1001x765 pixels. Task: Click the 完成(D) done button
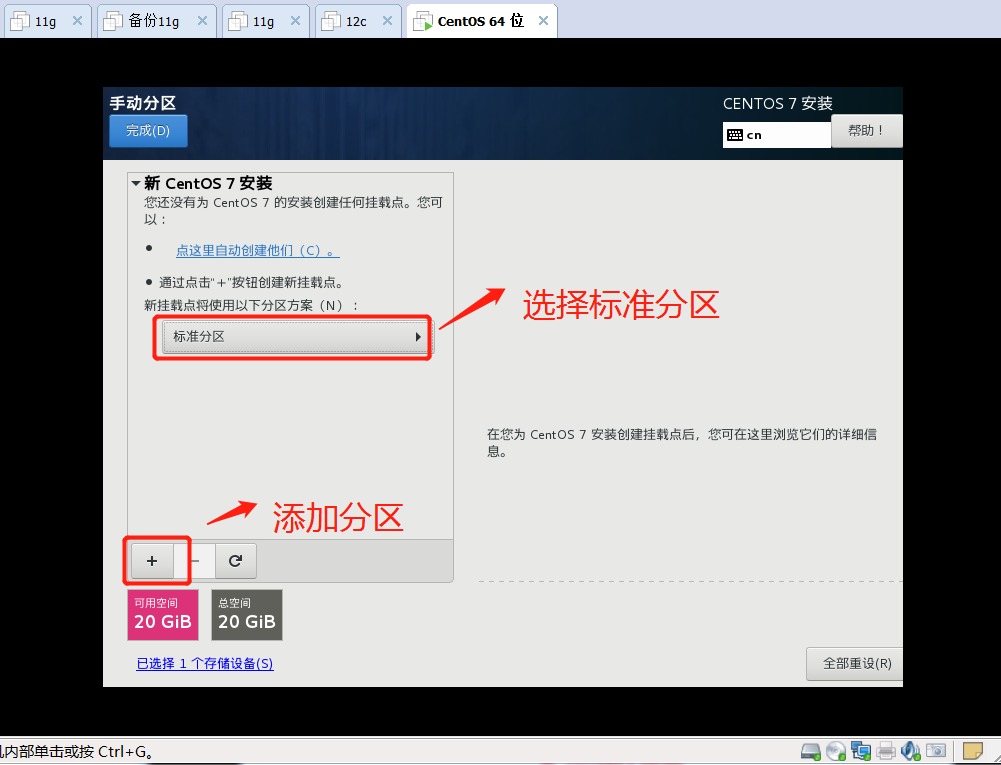click(x=148, y=131)
